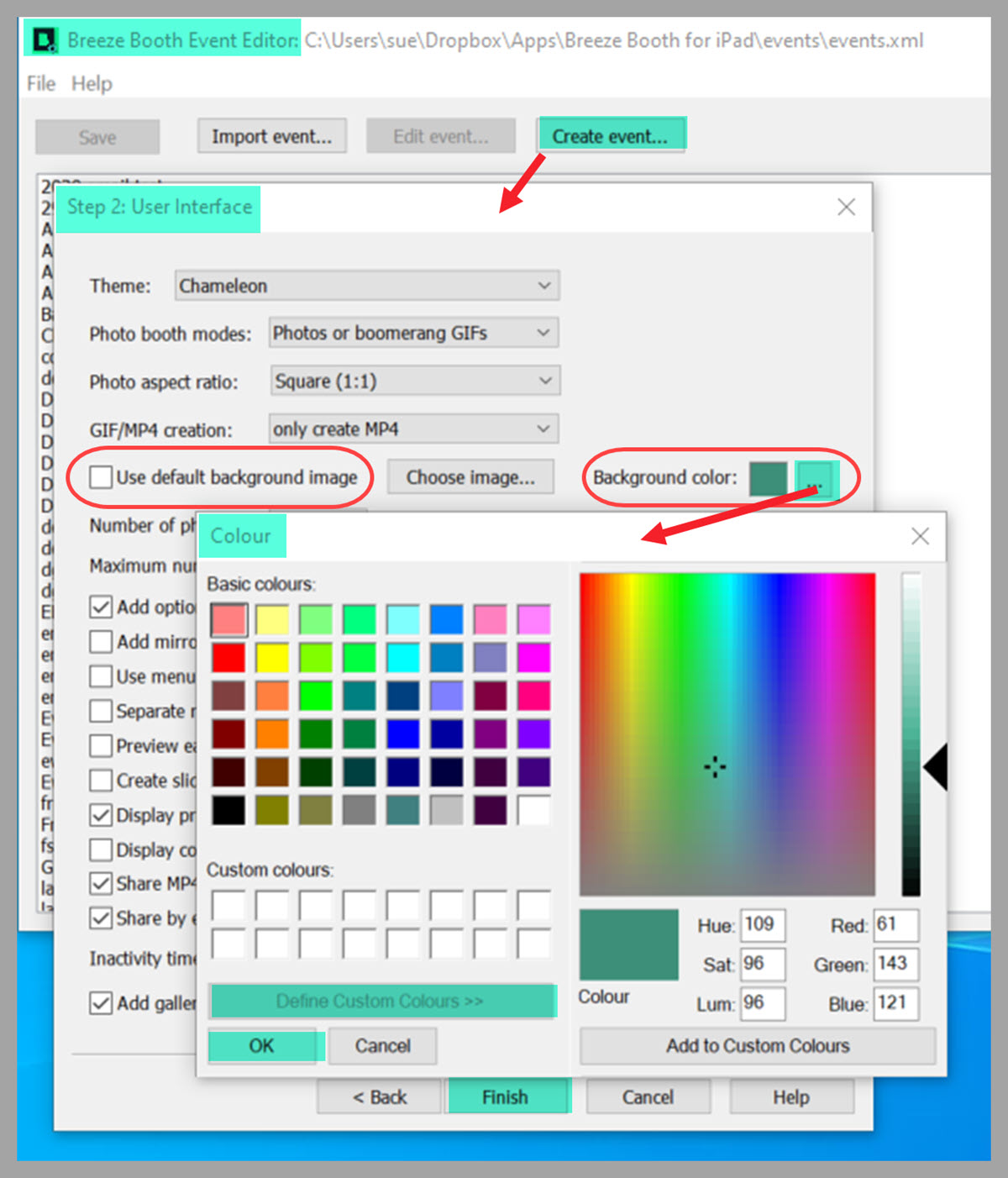This screenshot has width=1008, height=1178.
Task: Toggle the Use menu checkbox
Action: (x=101, y=676)
